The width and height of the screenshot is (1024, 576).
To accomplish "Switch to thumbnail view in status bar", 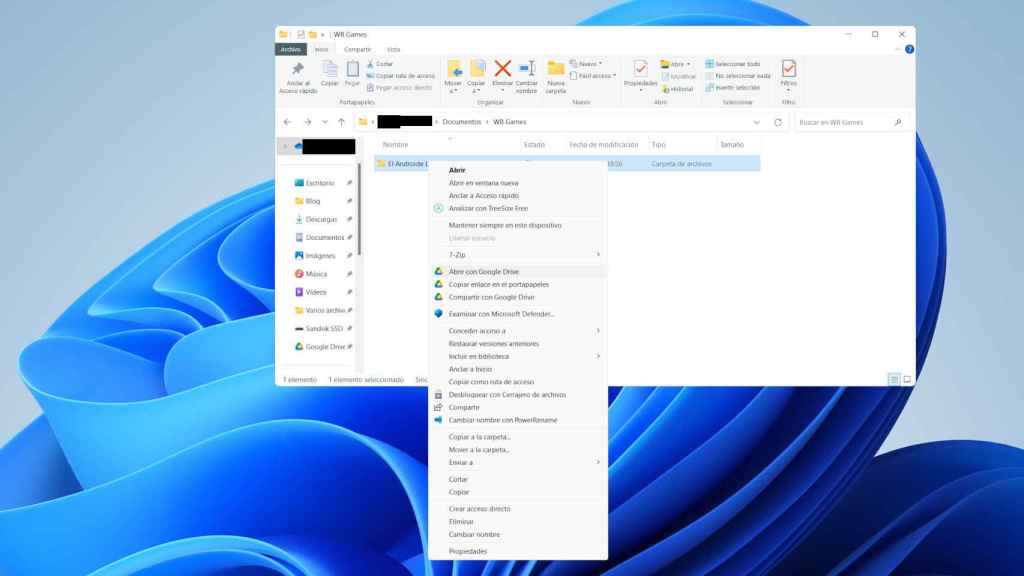I will [905, 381].
